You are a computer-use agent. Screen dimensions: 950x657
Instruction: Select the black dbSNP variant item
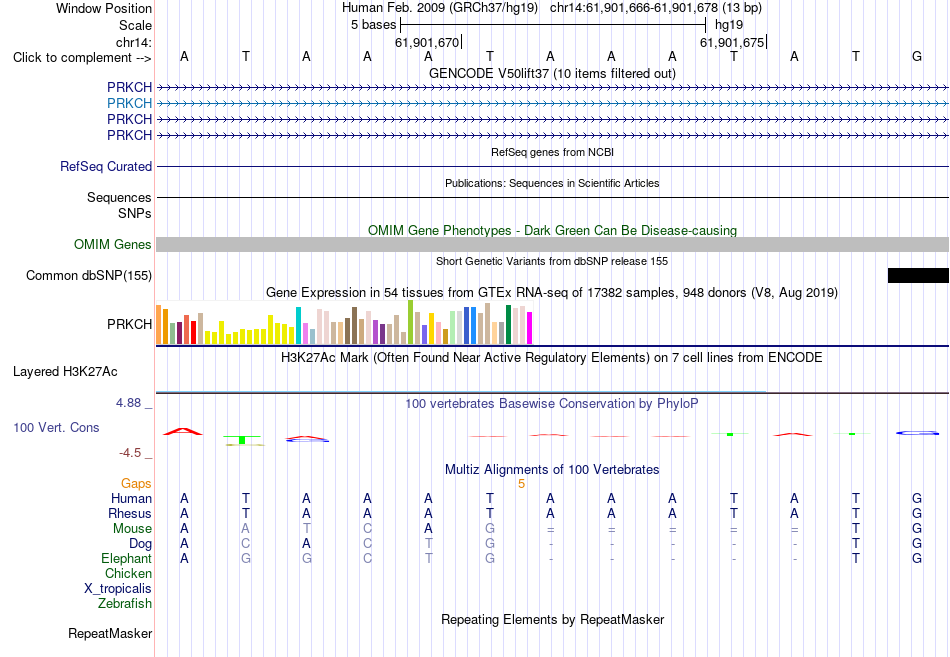[918, 275]
